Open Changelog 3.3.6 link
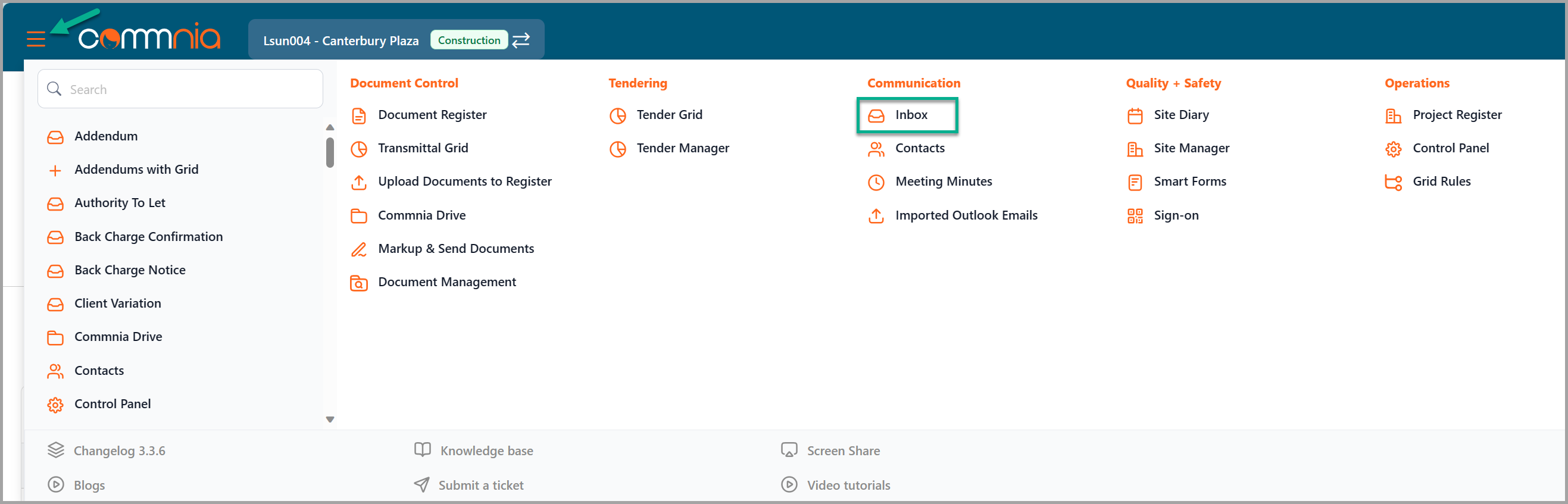 119,451
